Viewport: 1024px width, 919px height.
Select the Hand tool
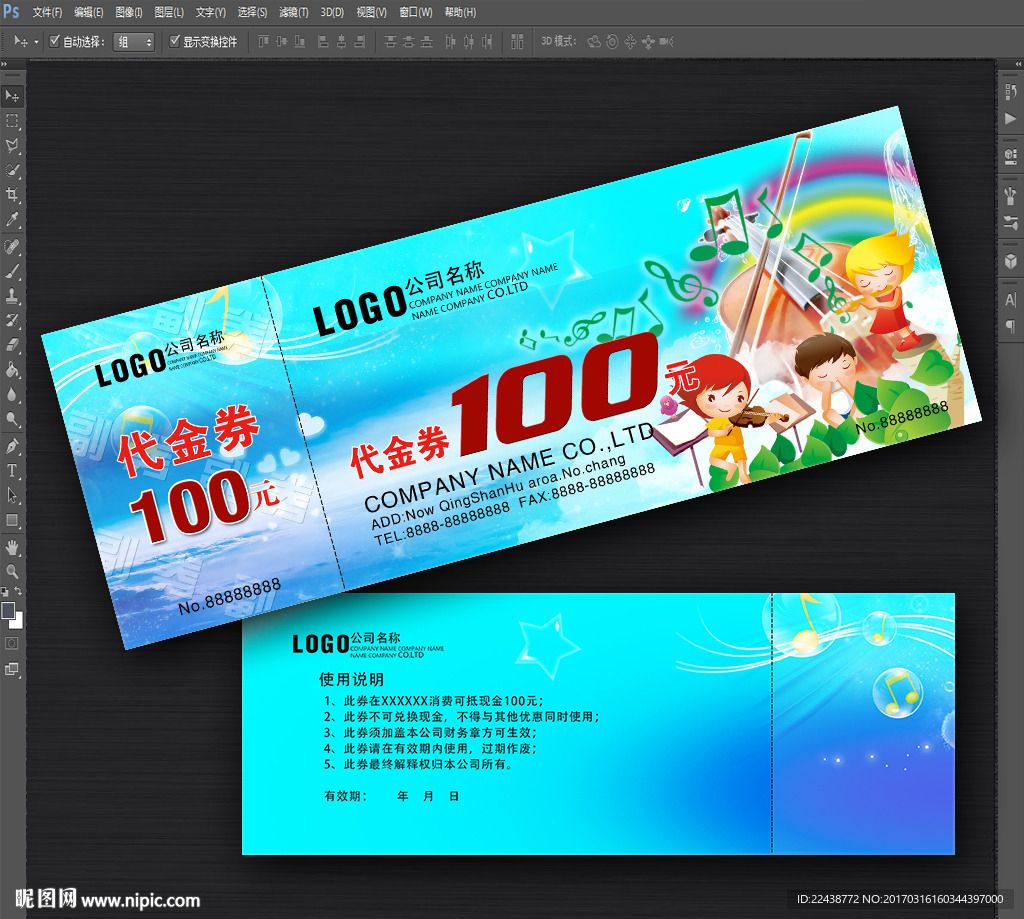[12, 547]
